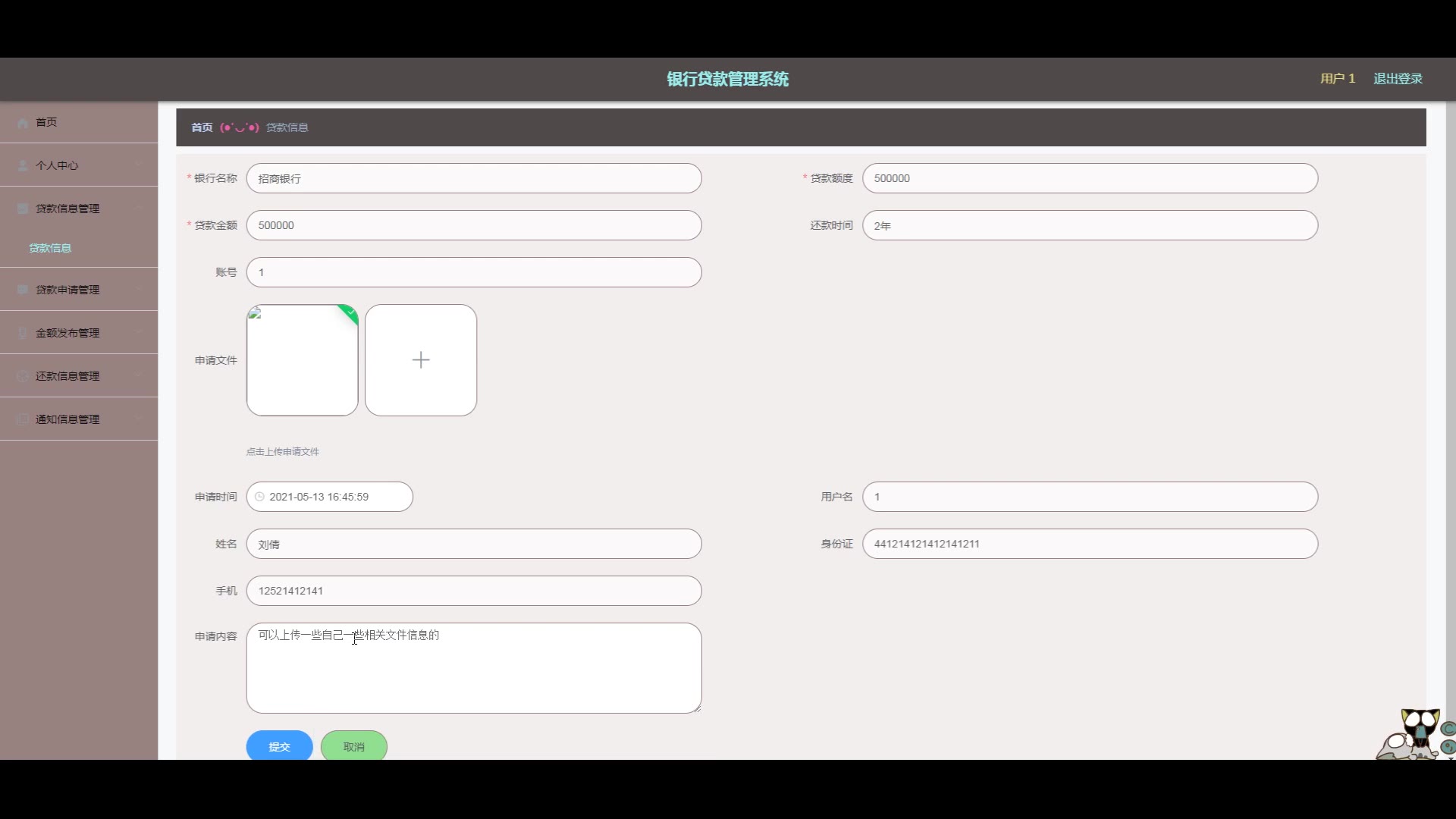This screenshot has width=1456, height=819.
Task: Click the icon beside 贷款申请管理
Action: [x=23, y=290]
